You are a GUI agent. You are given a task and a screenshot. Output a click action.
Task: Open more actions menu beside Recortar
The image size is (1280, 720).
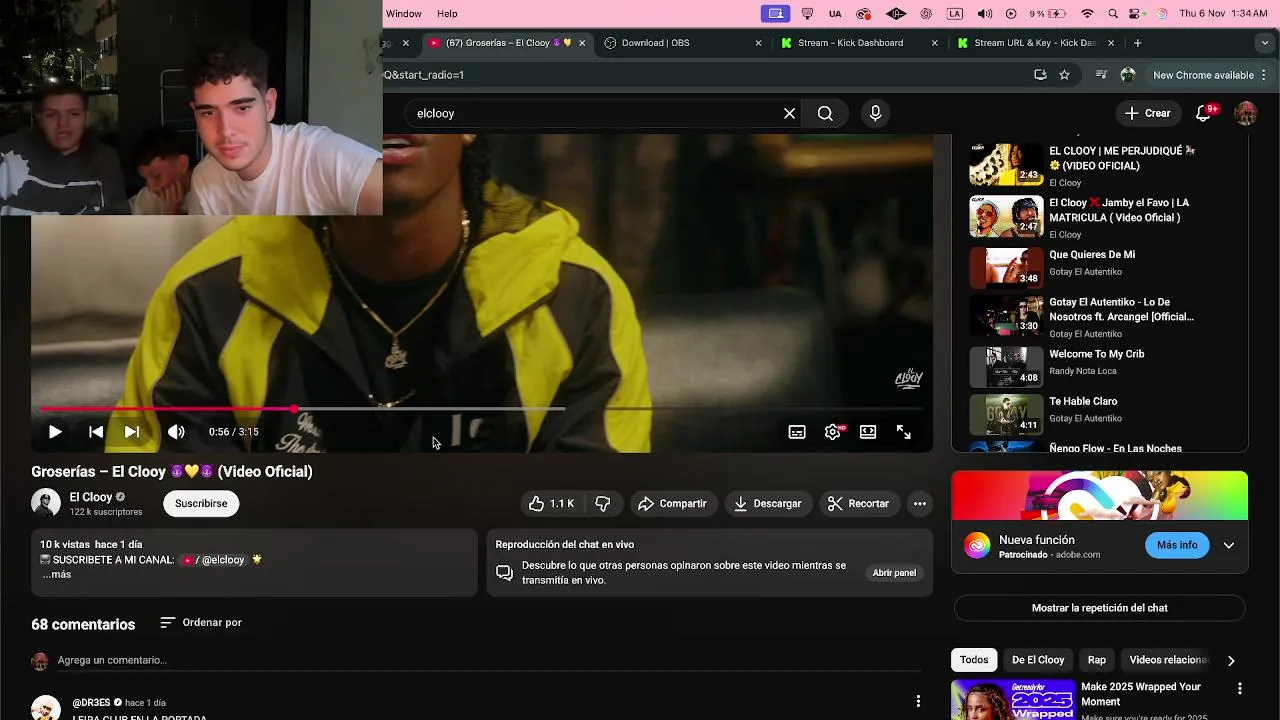tap(920, 504)
